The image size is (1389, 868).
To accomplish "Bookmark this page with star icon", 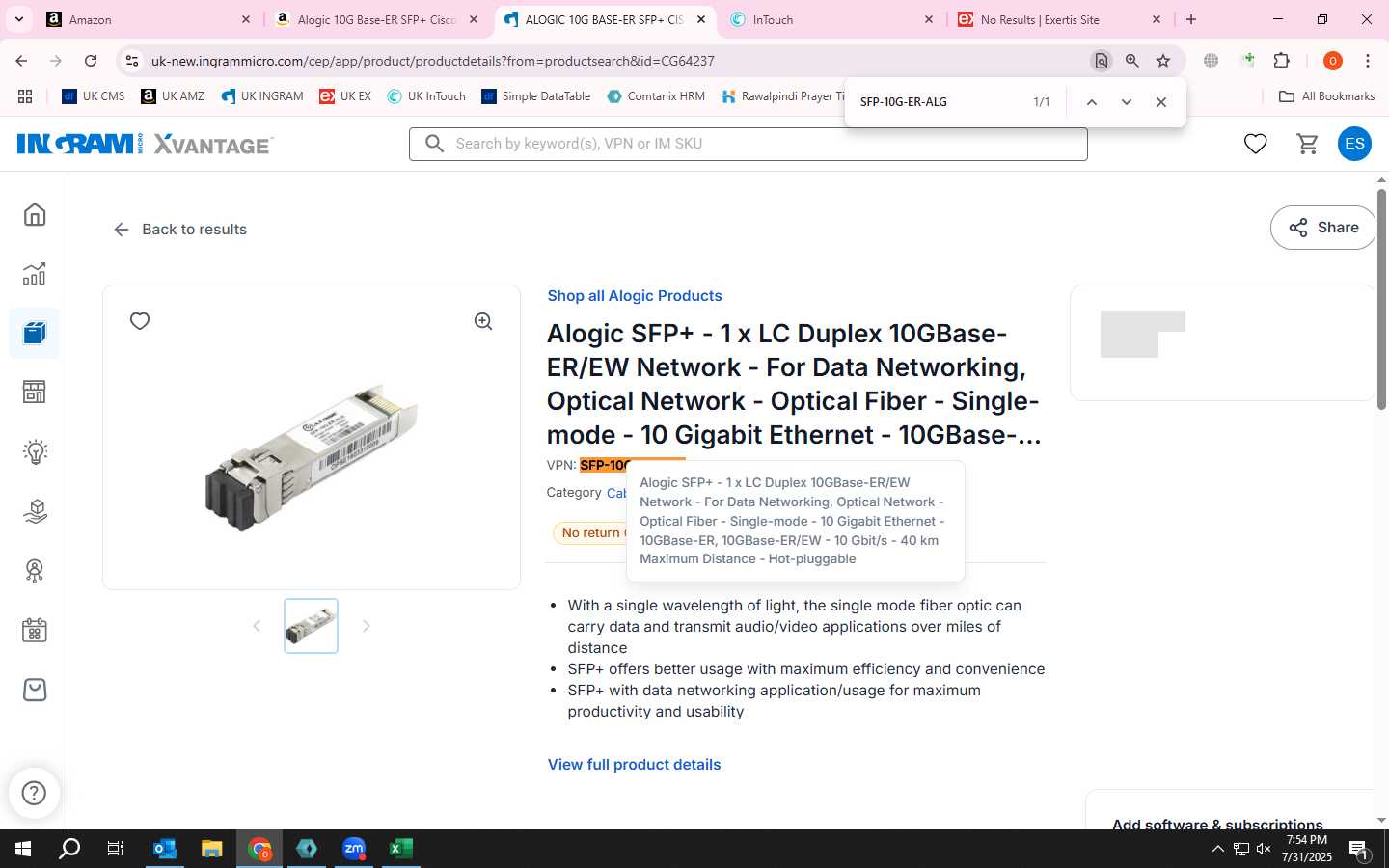I will click(x=1163, y=61).
